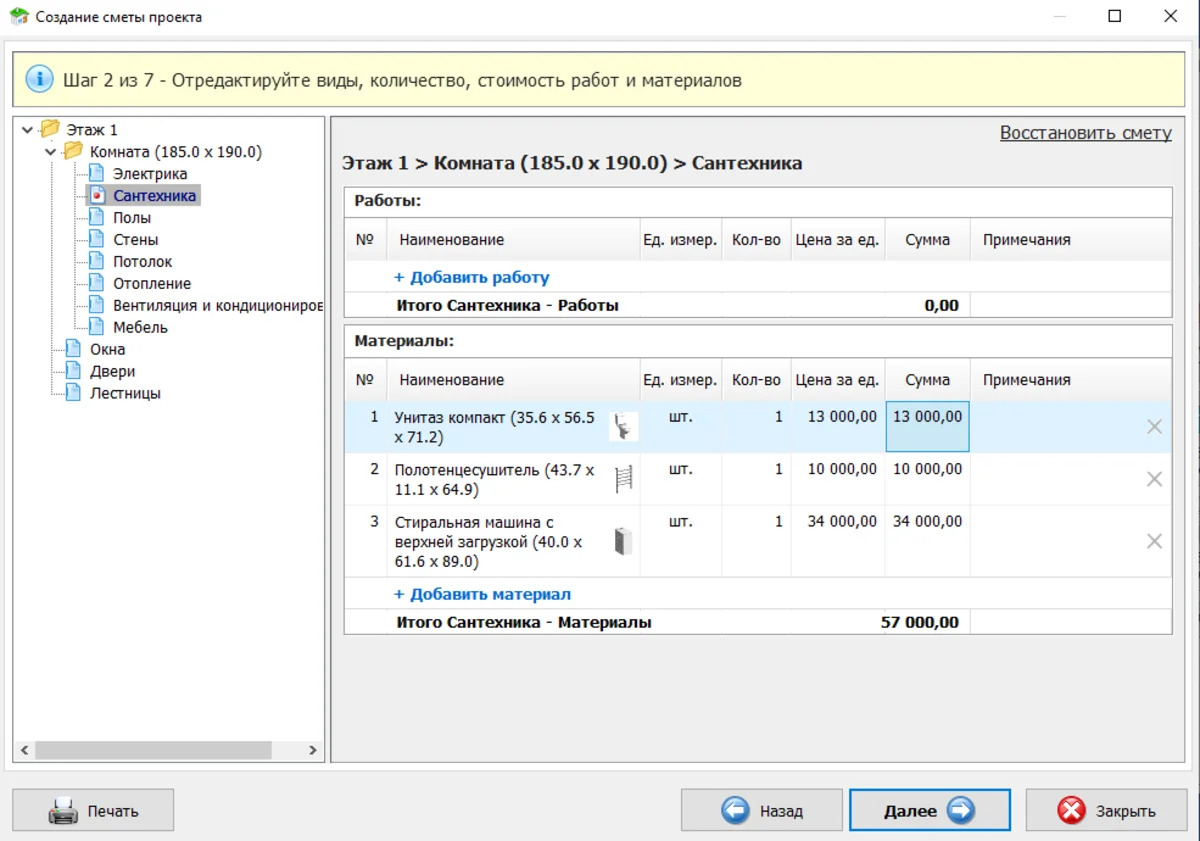Select the 13 000,00 sum cell
This screenshot has height=841, width=1200.
coord(927,426)
